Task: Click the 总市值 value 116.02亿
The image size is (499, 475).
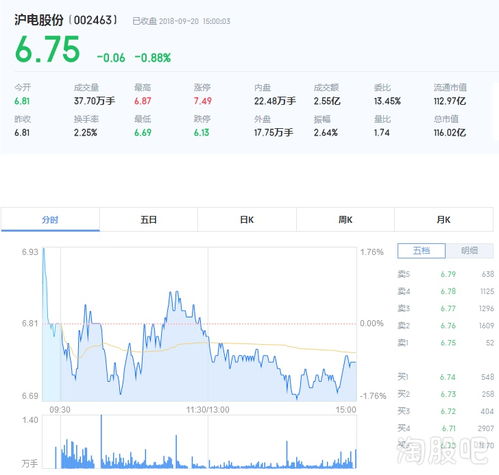Action: [450, 133]
